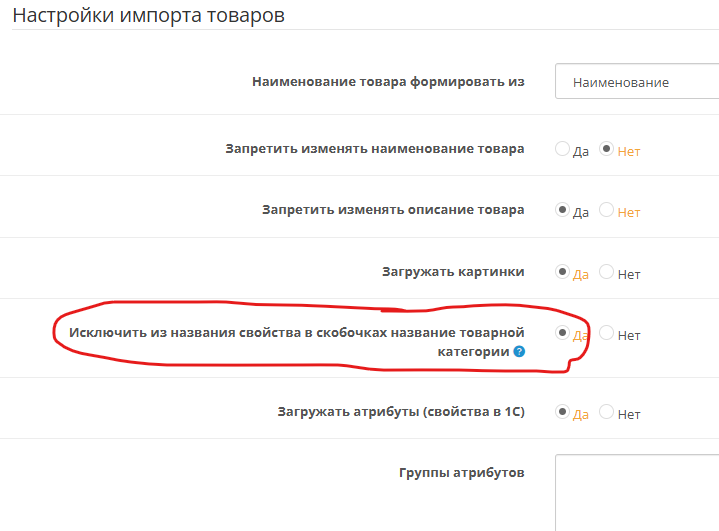The height and width of the screenshot is (531, 719).
Task: Click the 'Исключить из названия свойства в скобочках' label
Action: point(297,342)
